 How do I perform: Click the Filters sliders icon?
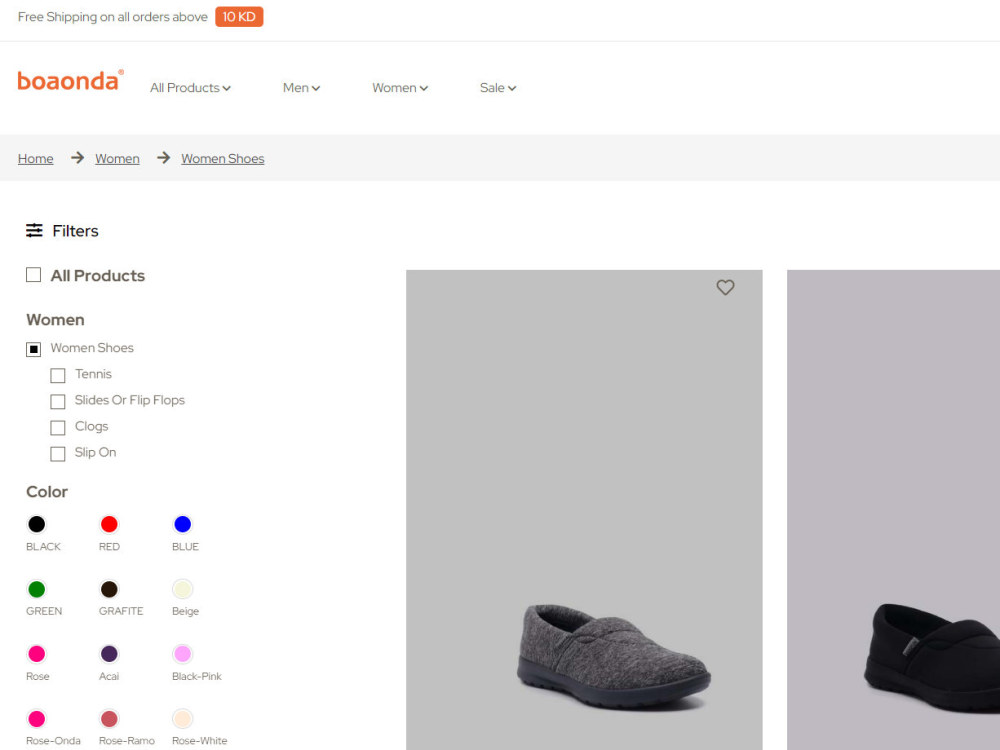click(x=34, y=230)
